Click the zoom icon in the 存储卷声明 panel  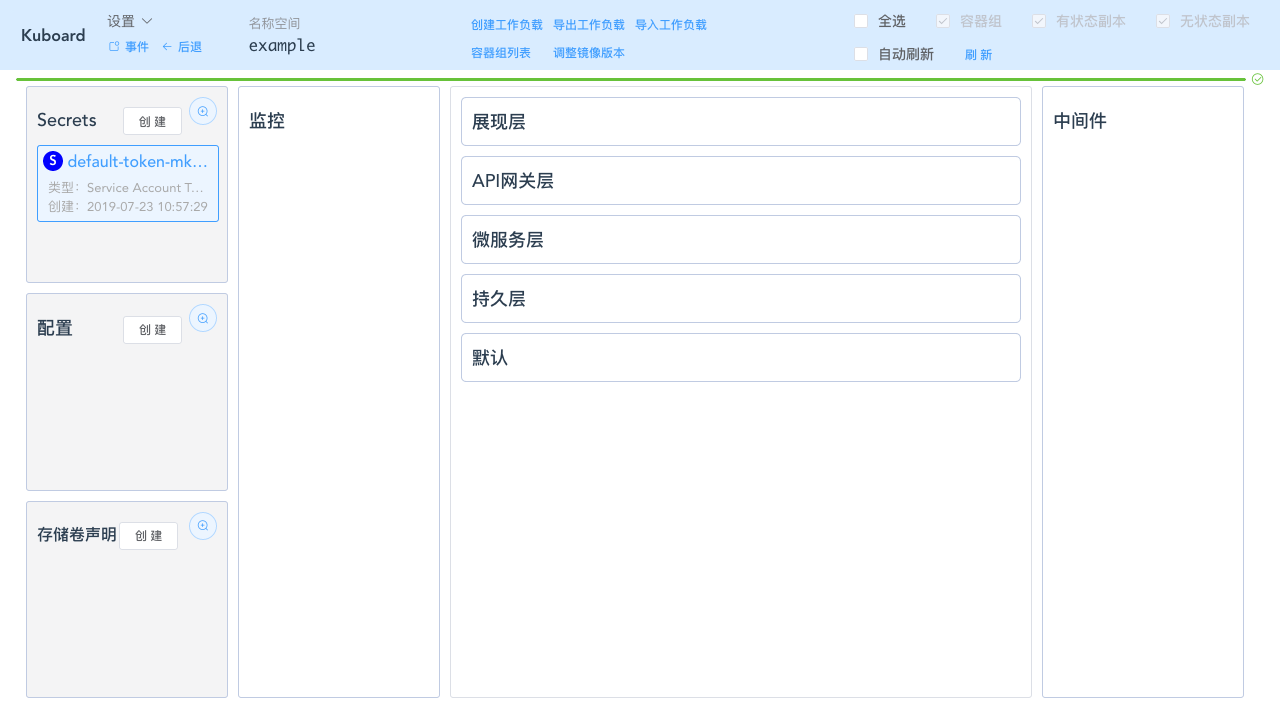click(x=203, y=526)
